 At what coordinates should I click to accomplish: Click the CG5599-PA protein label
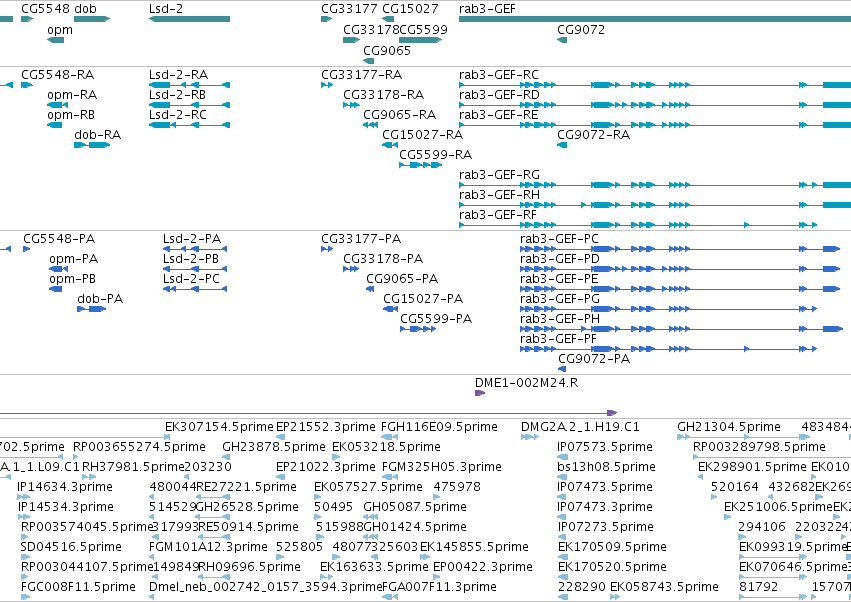436,319
